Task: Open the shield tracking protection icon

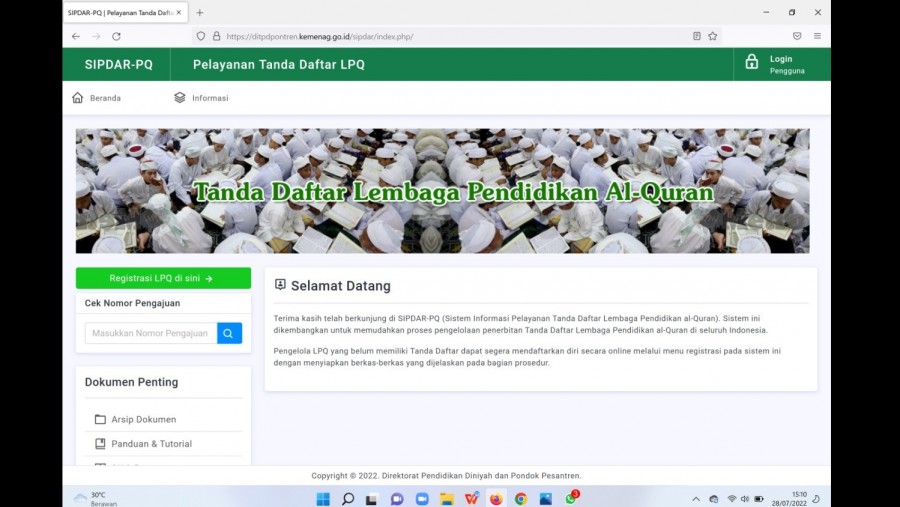Action: 201,36
